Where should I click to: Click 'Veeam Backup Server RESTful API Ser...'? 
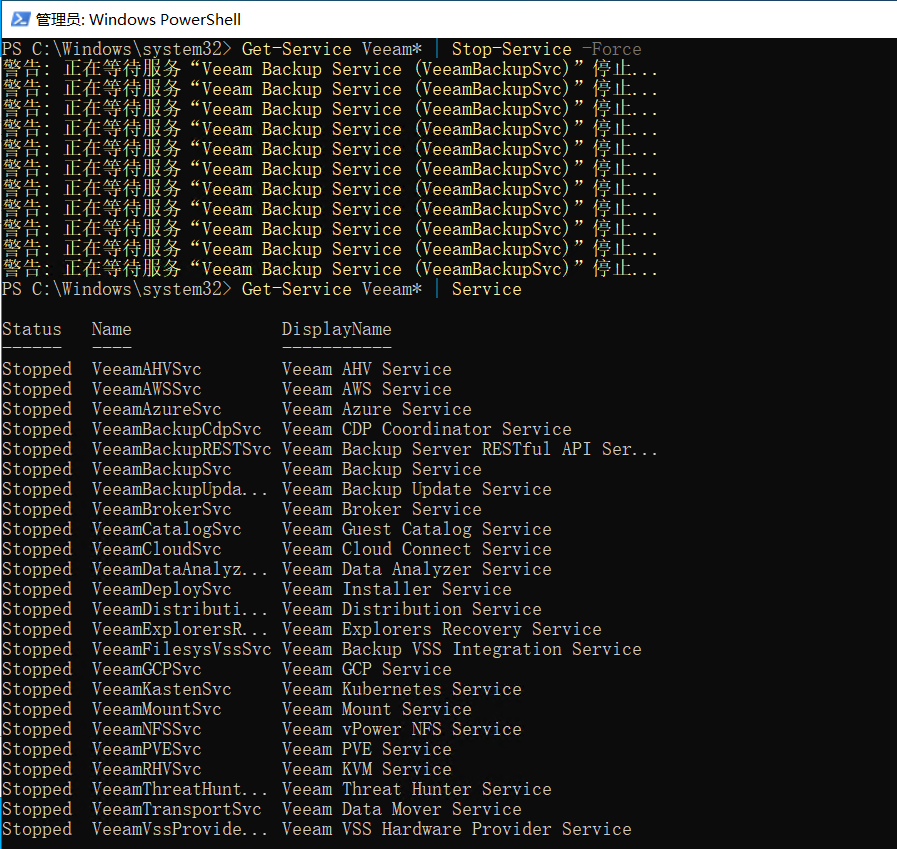point(470,449)
